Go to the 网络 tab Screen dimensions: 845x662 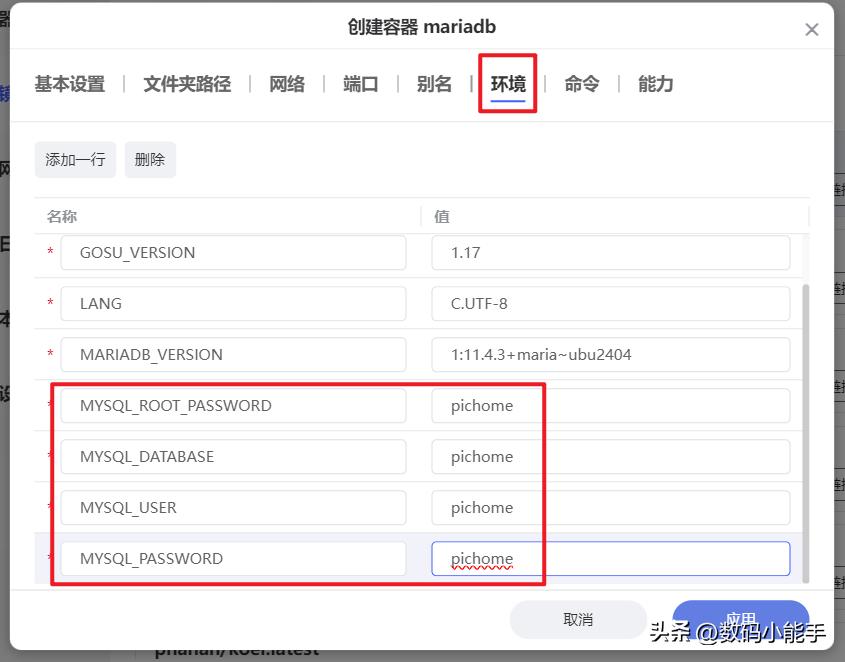(x=287, y=84)
